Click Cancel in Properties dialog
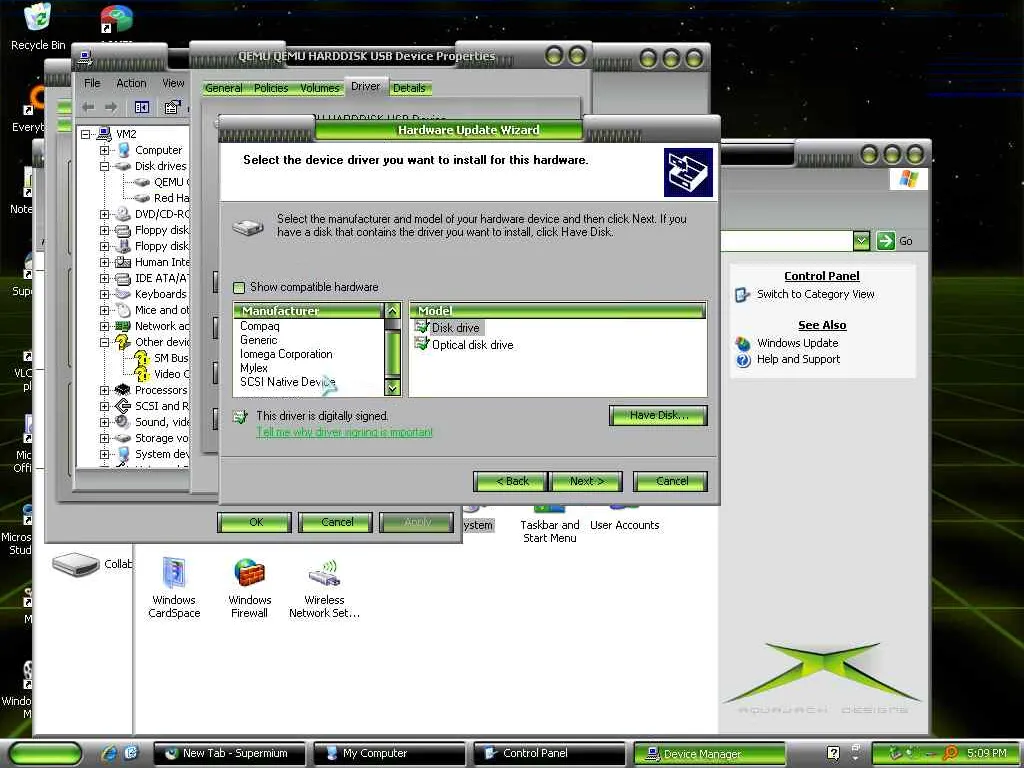 pos(336,522)
